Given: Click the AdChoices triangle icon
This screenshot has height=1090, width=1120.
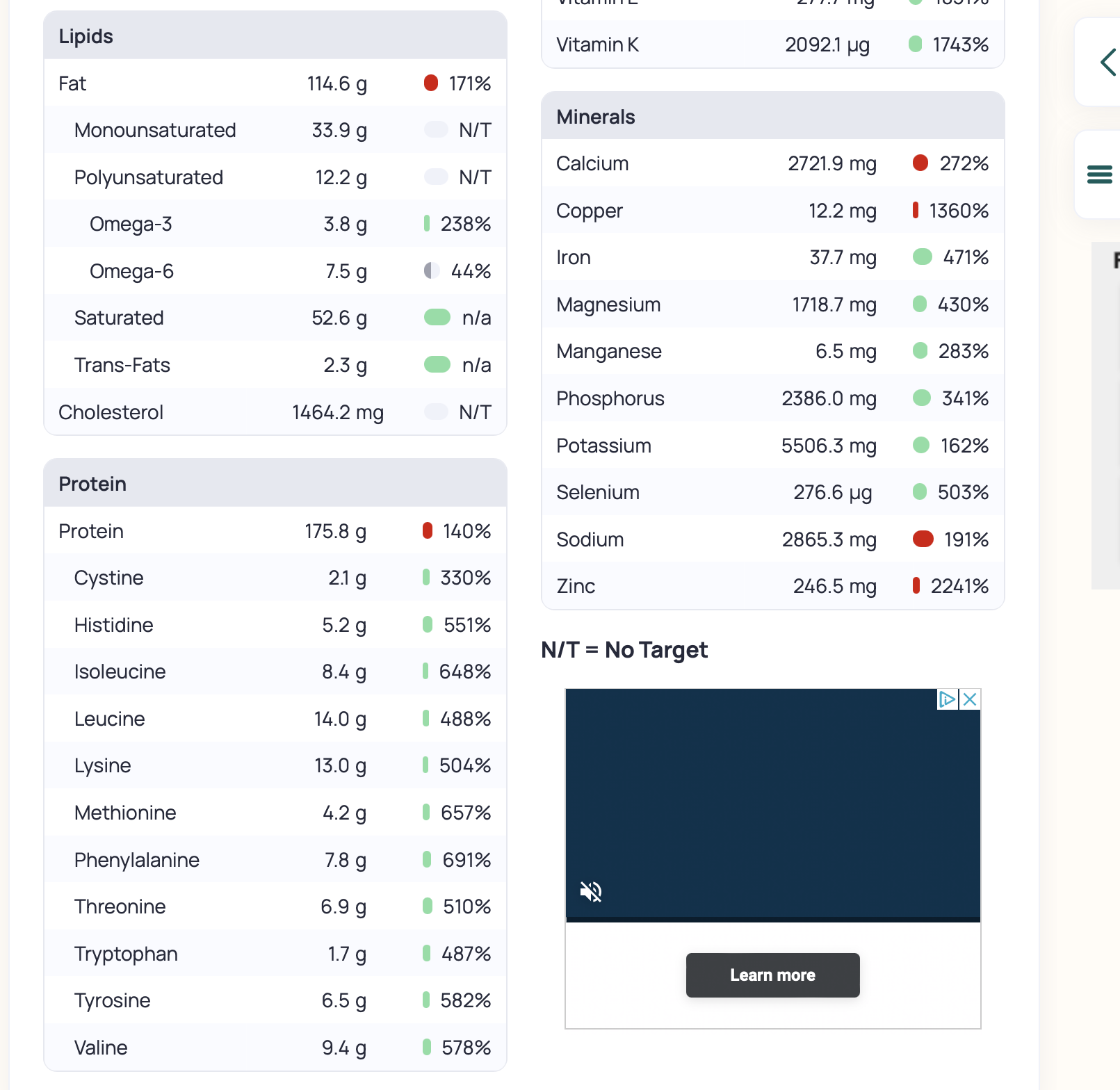Looking at the screenshot, I should pos(947,699).
